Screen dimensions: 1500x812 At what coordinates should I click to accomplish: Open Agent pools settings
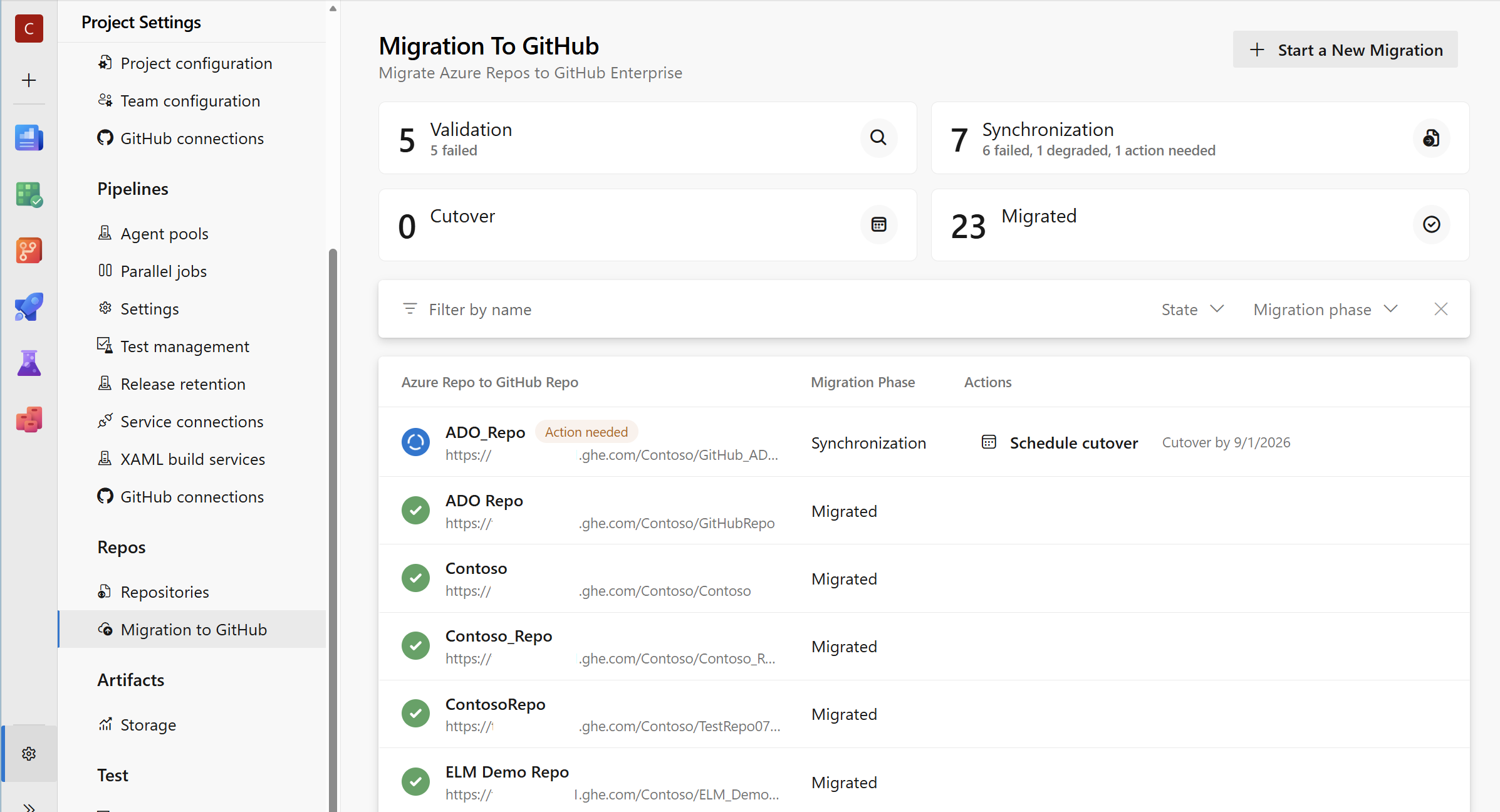point(192,234)
